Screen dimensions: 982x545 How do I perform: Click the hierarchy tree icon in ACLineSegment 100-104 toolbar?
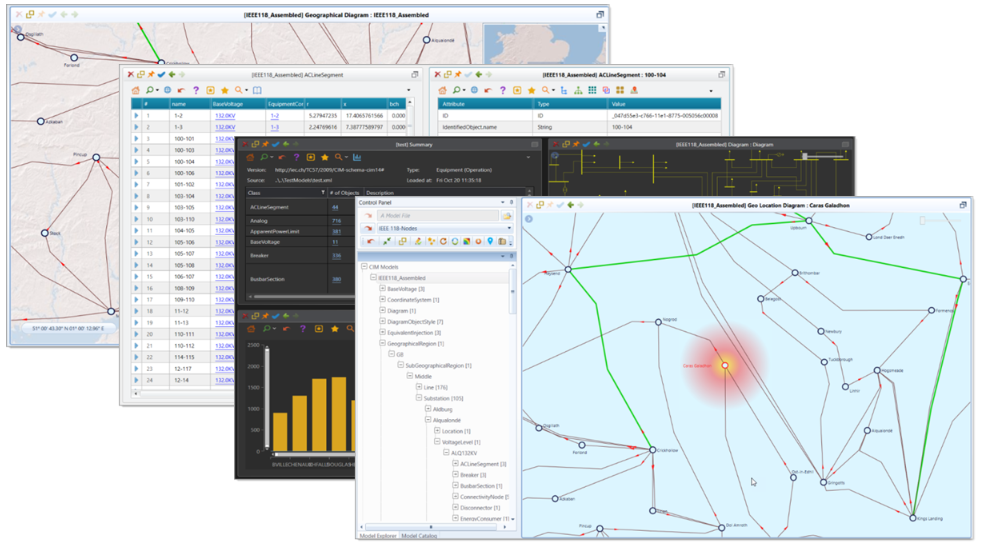click(x=578, y=90)
